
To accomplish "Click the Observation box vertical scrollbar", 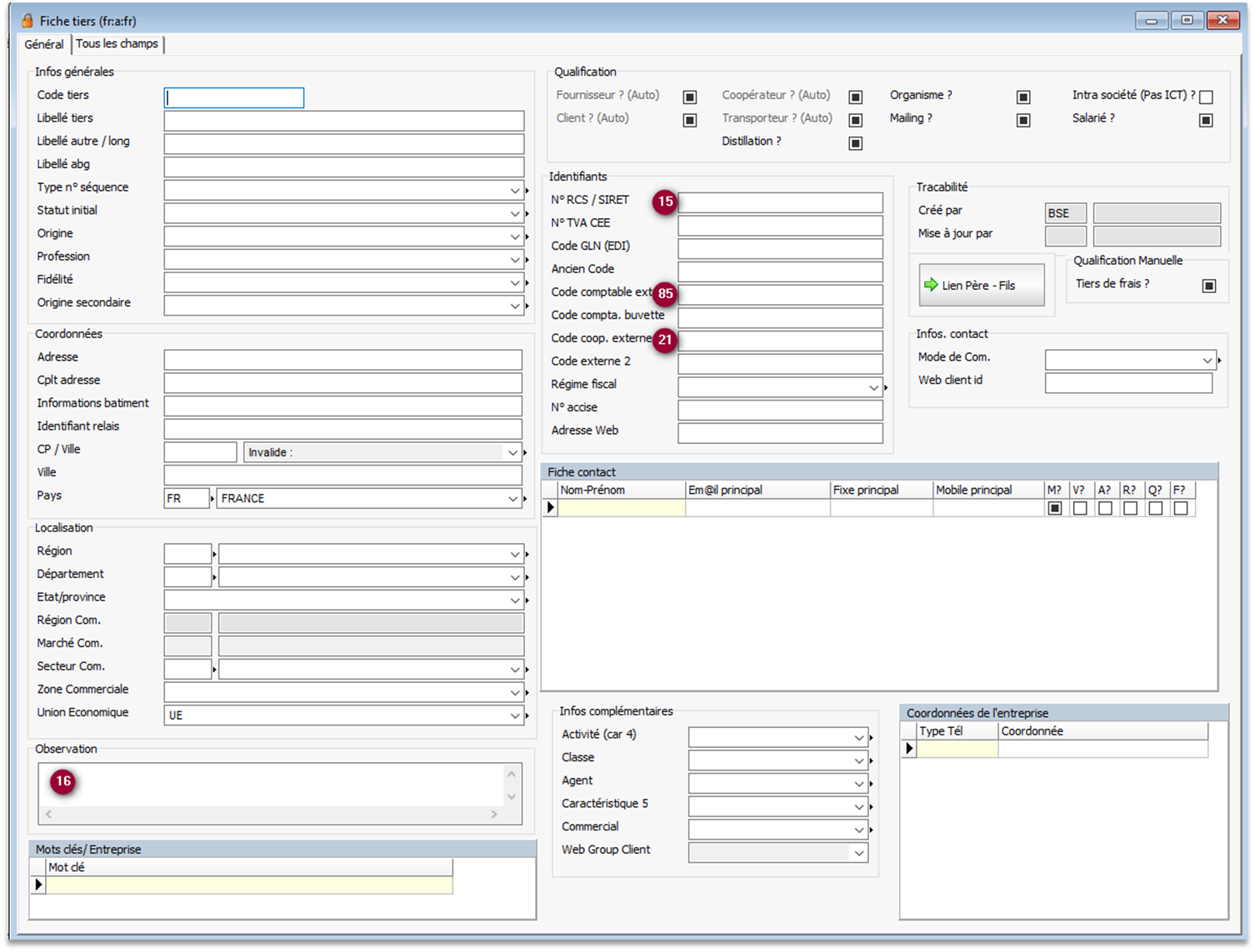I will coord(512,785).
